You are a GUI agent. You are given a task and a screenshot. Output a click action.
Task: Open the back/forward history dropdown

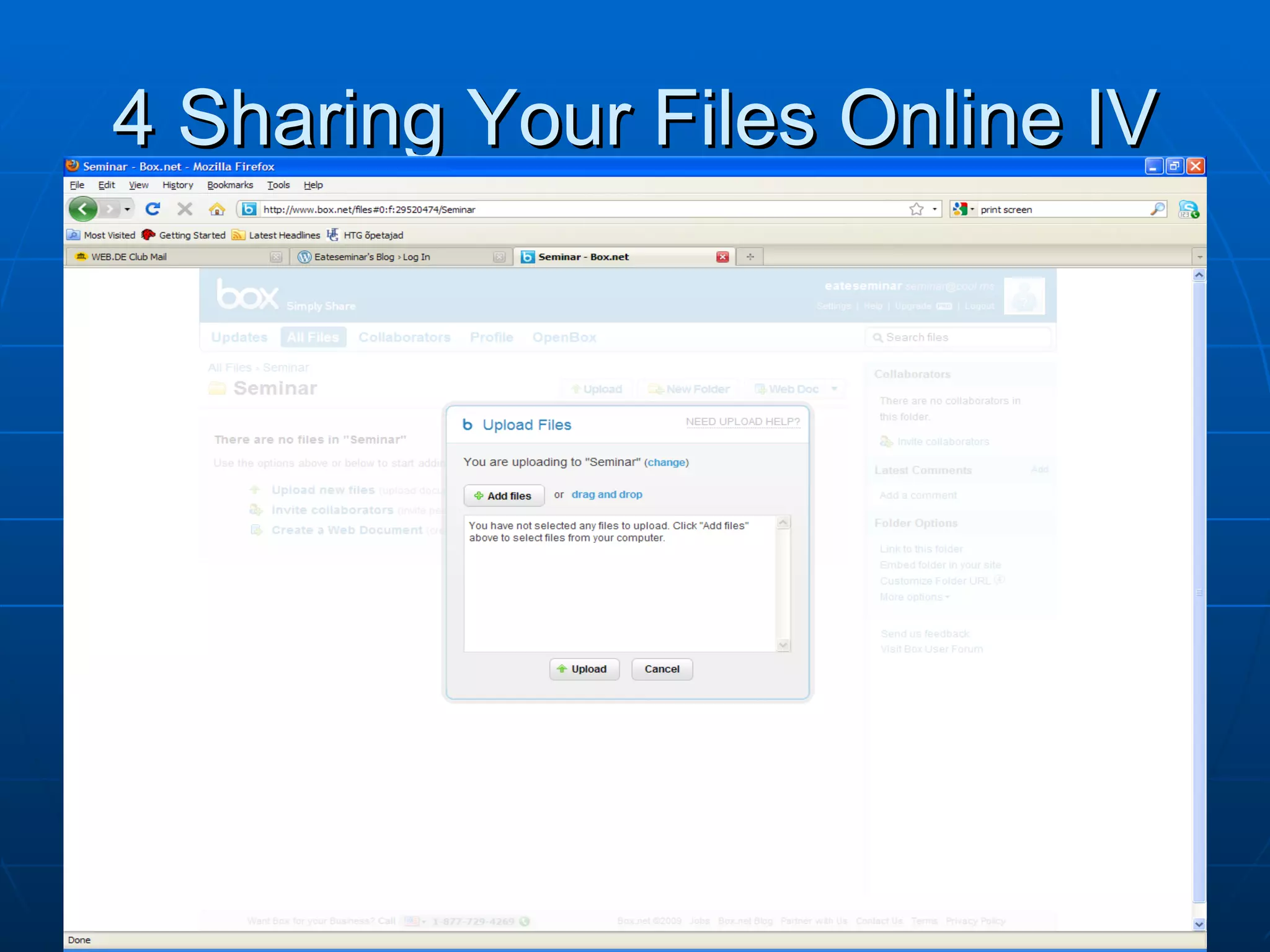tap(127, 209)
